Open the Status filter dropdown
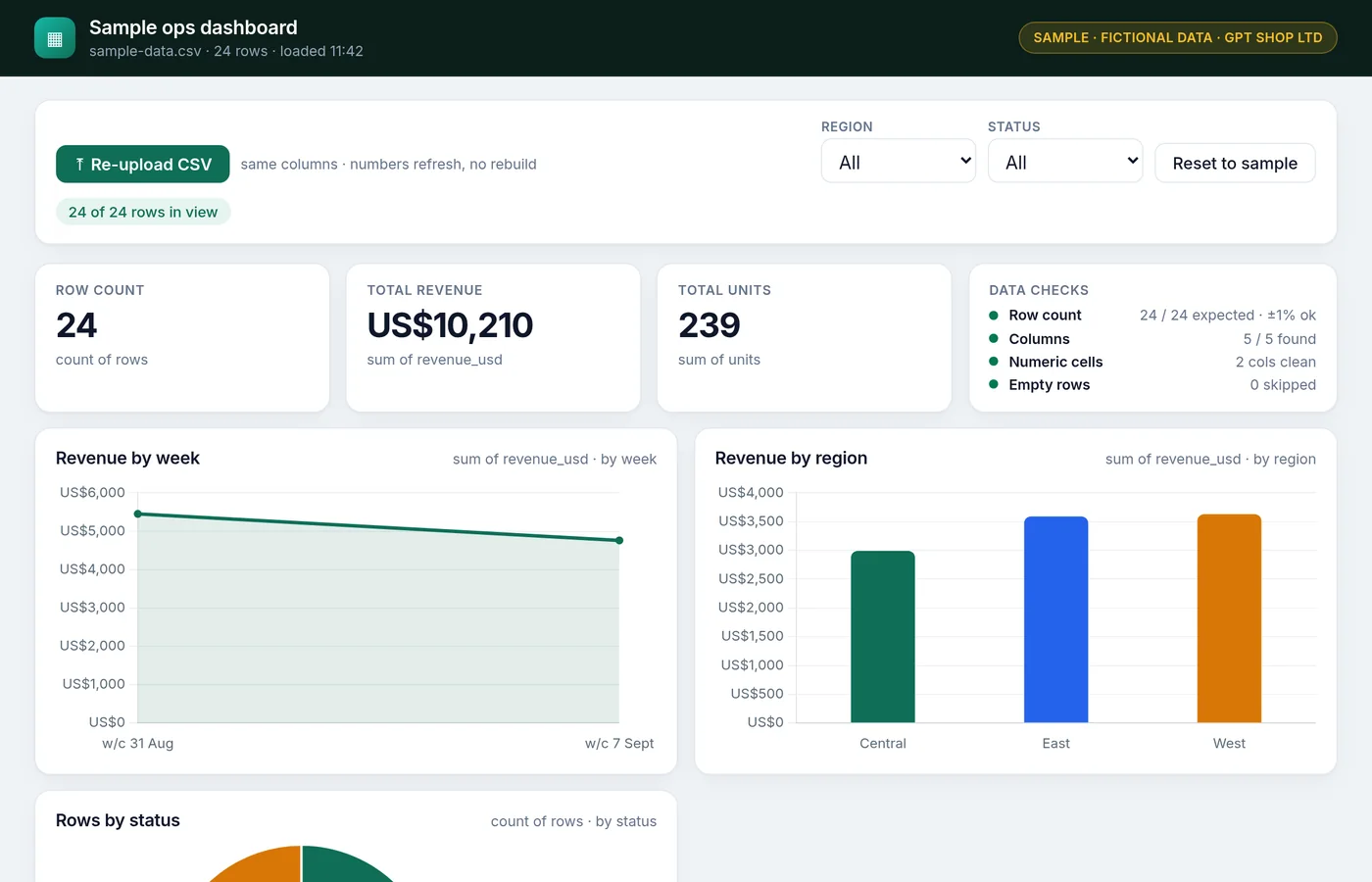 1065,162
